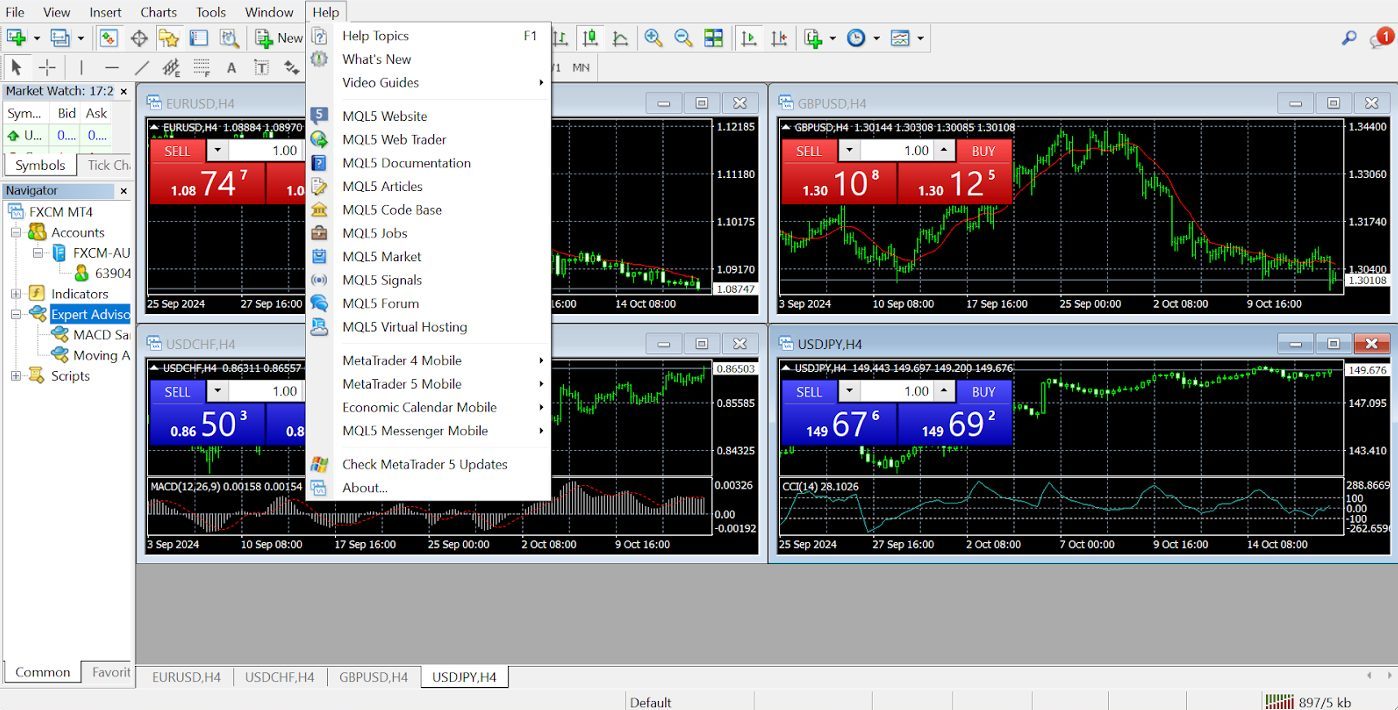Select the Vertical Line drawing tool
Viewport: 1398px width, 710px height.
coord(81,68)
